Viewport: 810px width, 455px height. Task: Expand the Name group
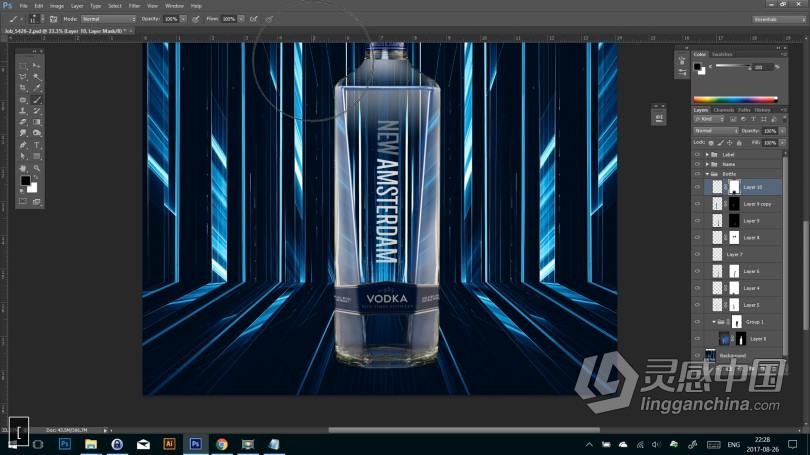click(707, 164)
